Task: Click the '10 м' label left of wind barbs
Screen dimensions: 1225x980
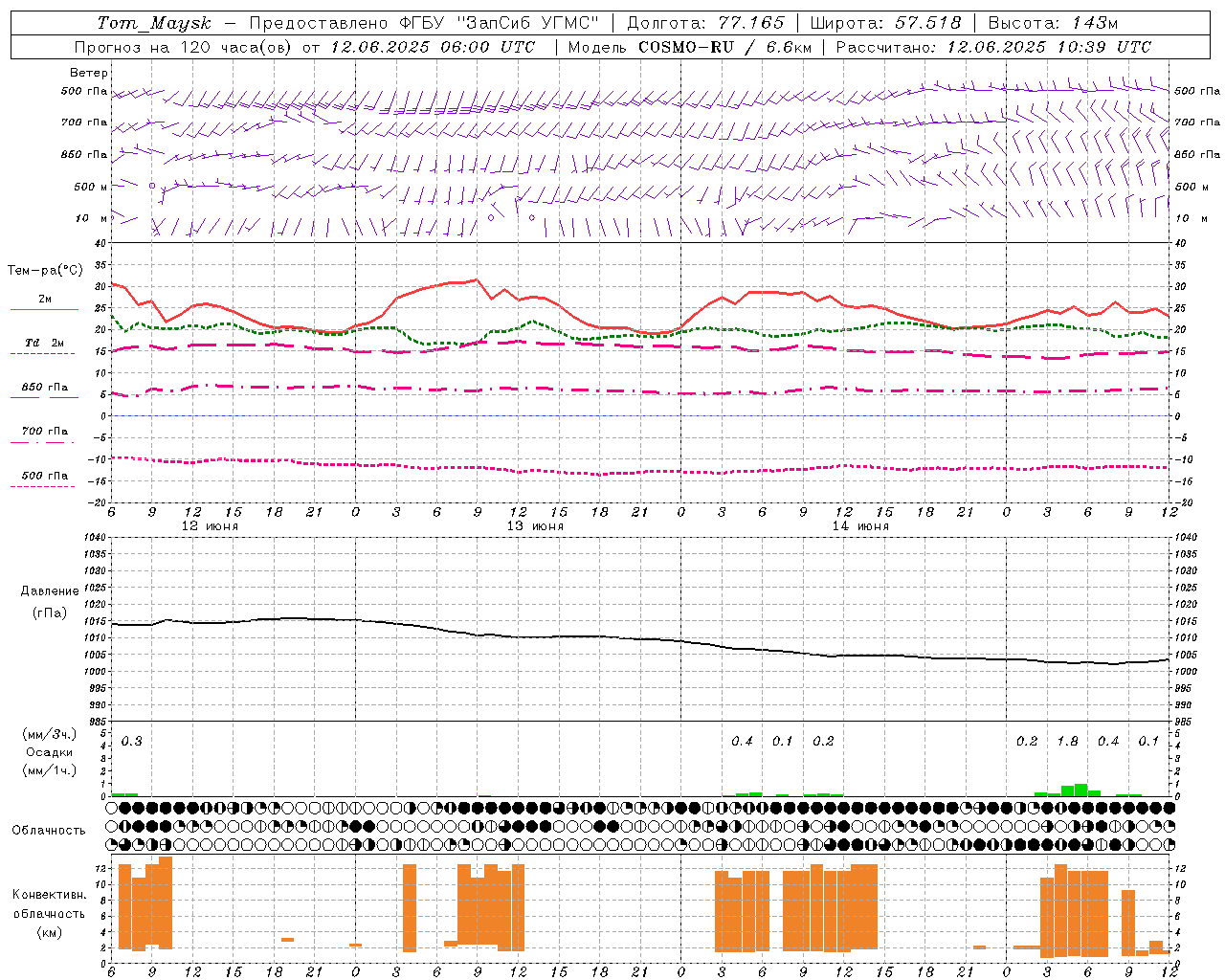Action: [x=91, y=218]
